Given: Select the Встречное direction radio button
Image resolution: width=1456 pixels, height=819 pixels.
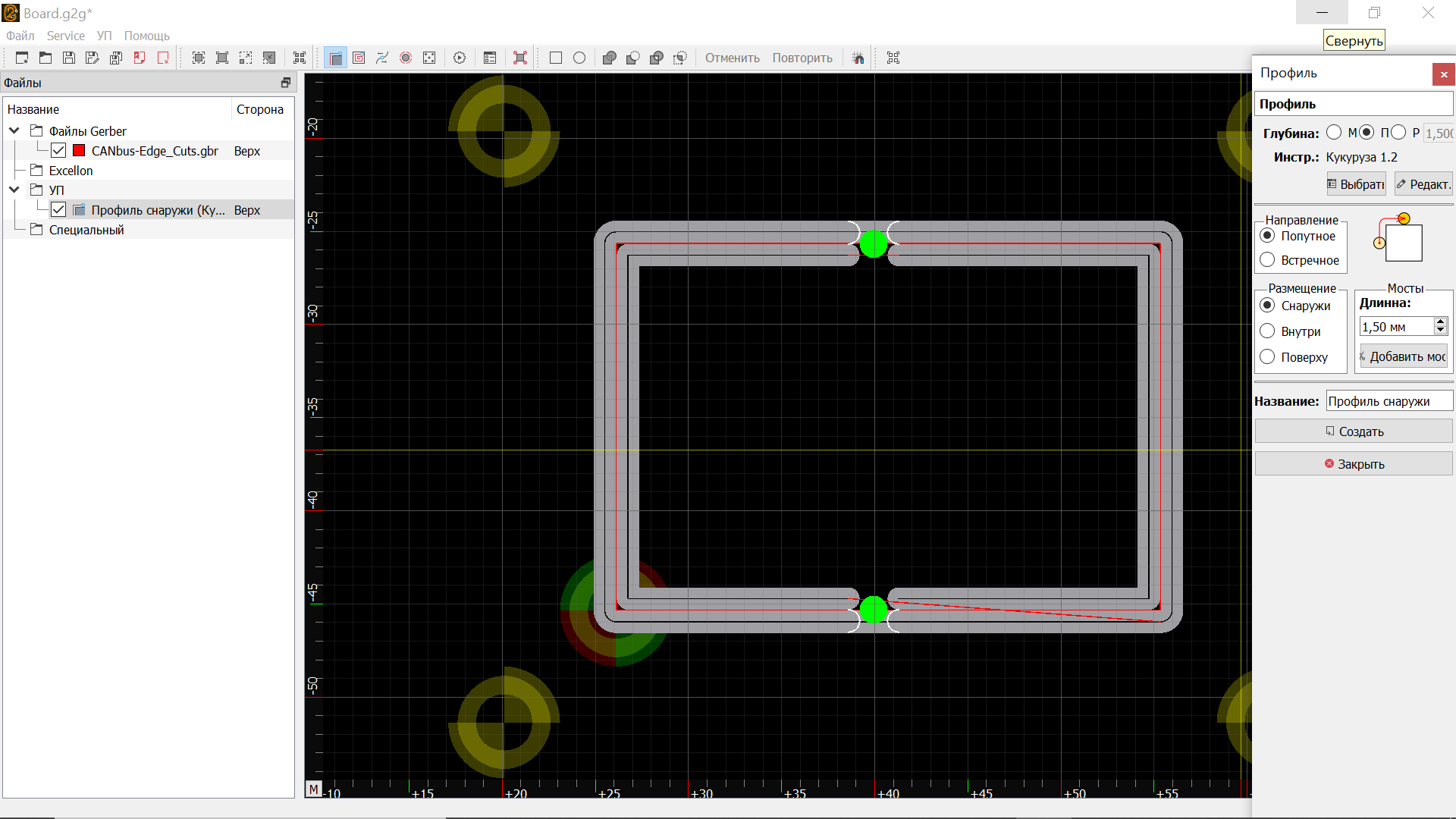Looking at the screenshot, I should coord(1267,260).
